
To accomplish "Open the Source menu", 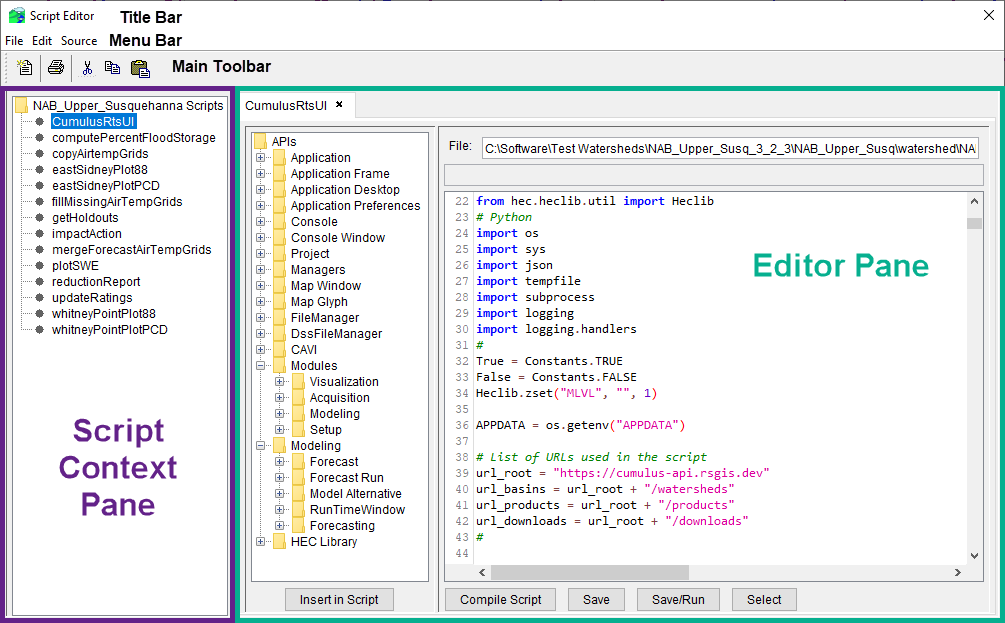I will pos(79,41).
